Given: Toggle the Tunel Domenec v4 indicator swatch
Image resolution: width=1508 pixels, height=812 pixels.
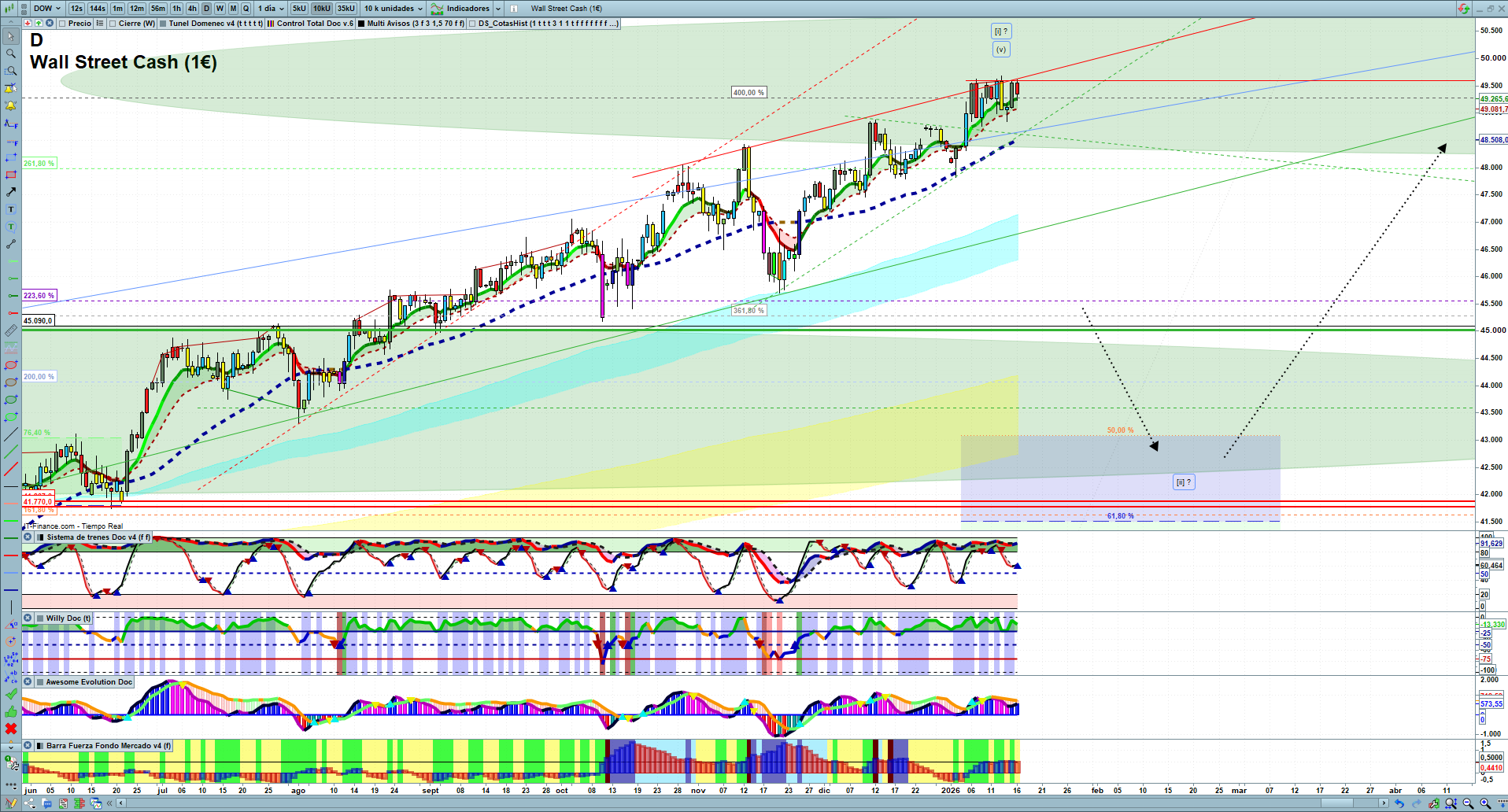Looking at the screenshot, I should tap(163, 24).
